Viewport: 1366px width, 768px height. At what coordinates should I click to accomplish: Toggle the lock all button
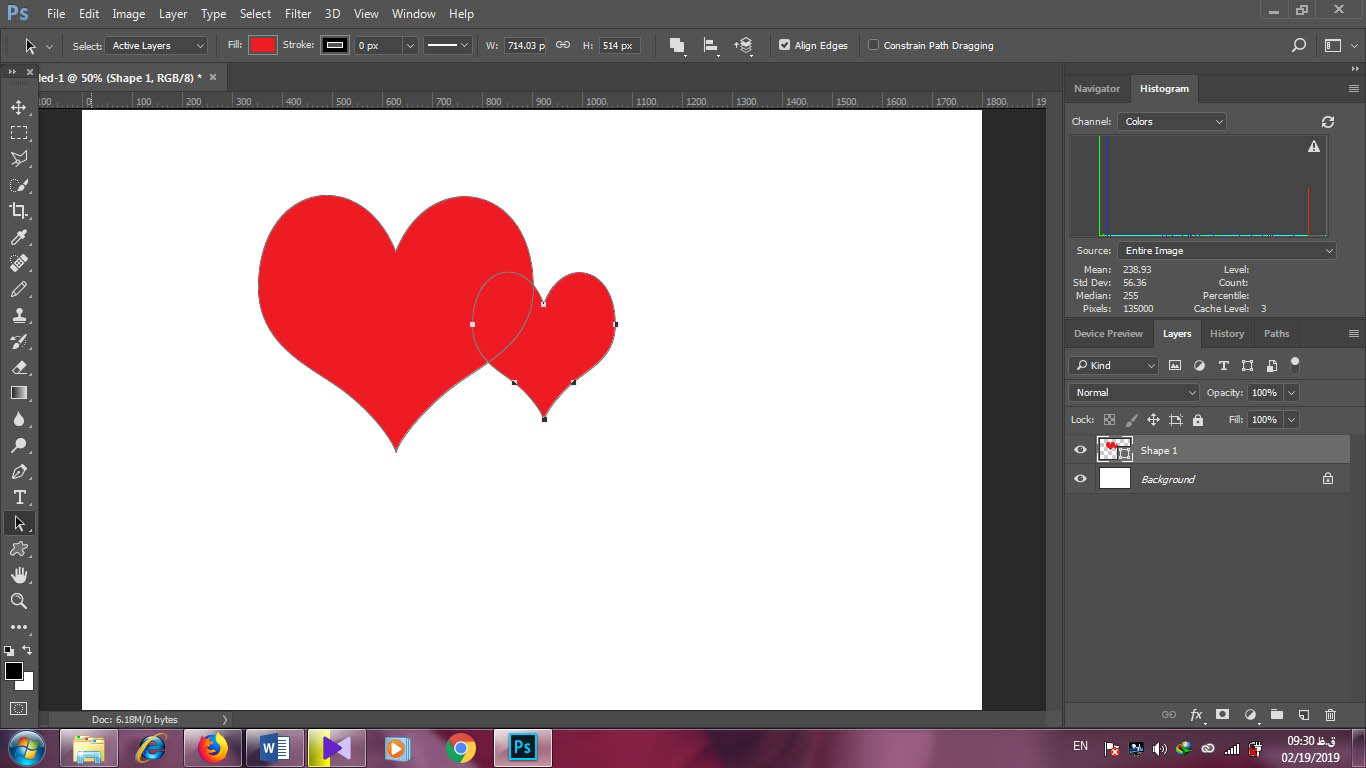[1198, 420]
